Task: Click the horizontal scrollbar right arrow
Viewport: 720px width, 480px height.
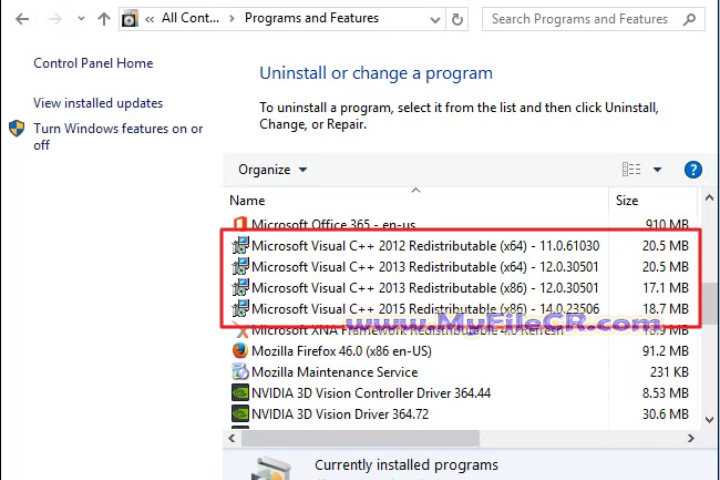Action: [691, 438]
